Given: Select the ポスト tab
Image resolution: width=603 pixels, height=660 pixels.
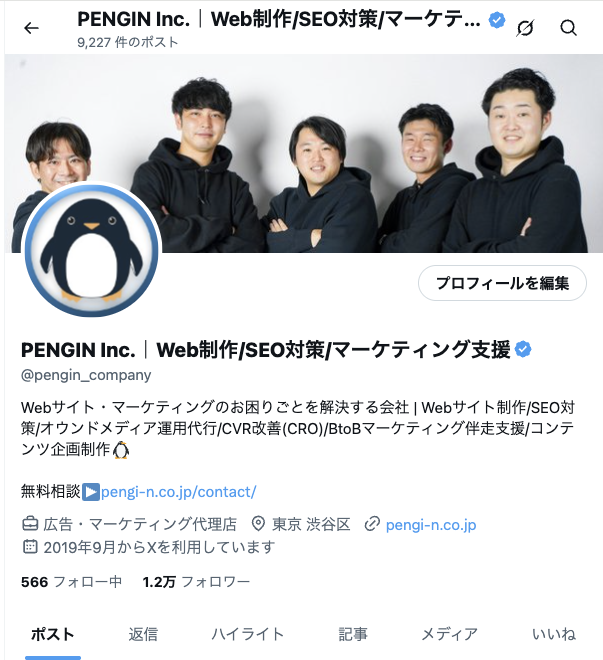Looking at the screenshot, I should tap(53, 634).
